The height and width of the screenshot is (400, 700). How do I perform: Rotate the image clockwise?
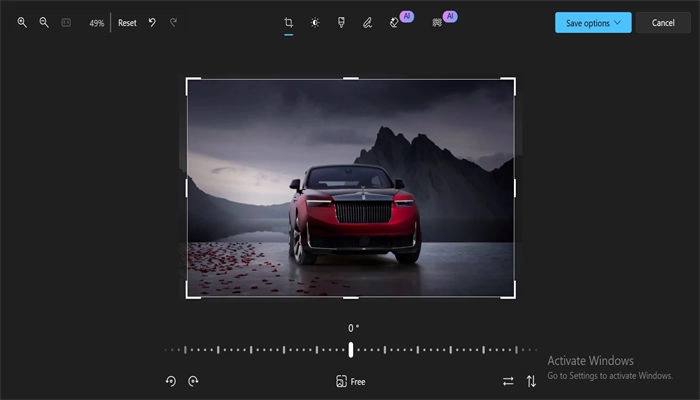193,381
